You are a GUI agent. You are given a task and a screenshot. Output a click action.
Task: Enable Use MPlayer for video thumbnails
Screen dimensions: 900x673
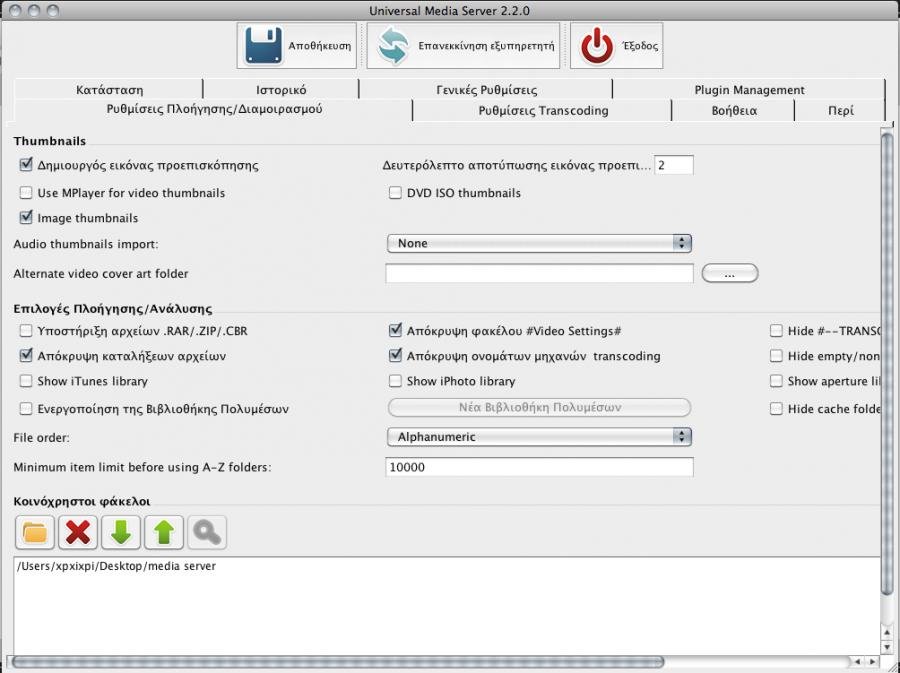[26, 193]
